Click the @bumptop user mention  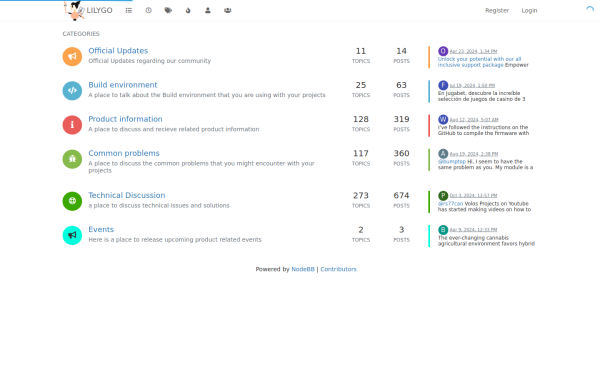[452, 161]
